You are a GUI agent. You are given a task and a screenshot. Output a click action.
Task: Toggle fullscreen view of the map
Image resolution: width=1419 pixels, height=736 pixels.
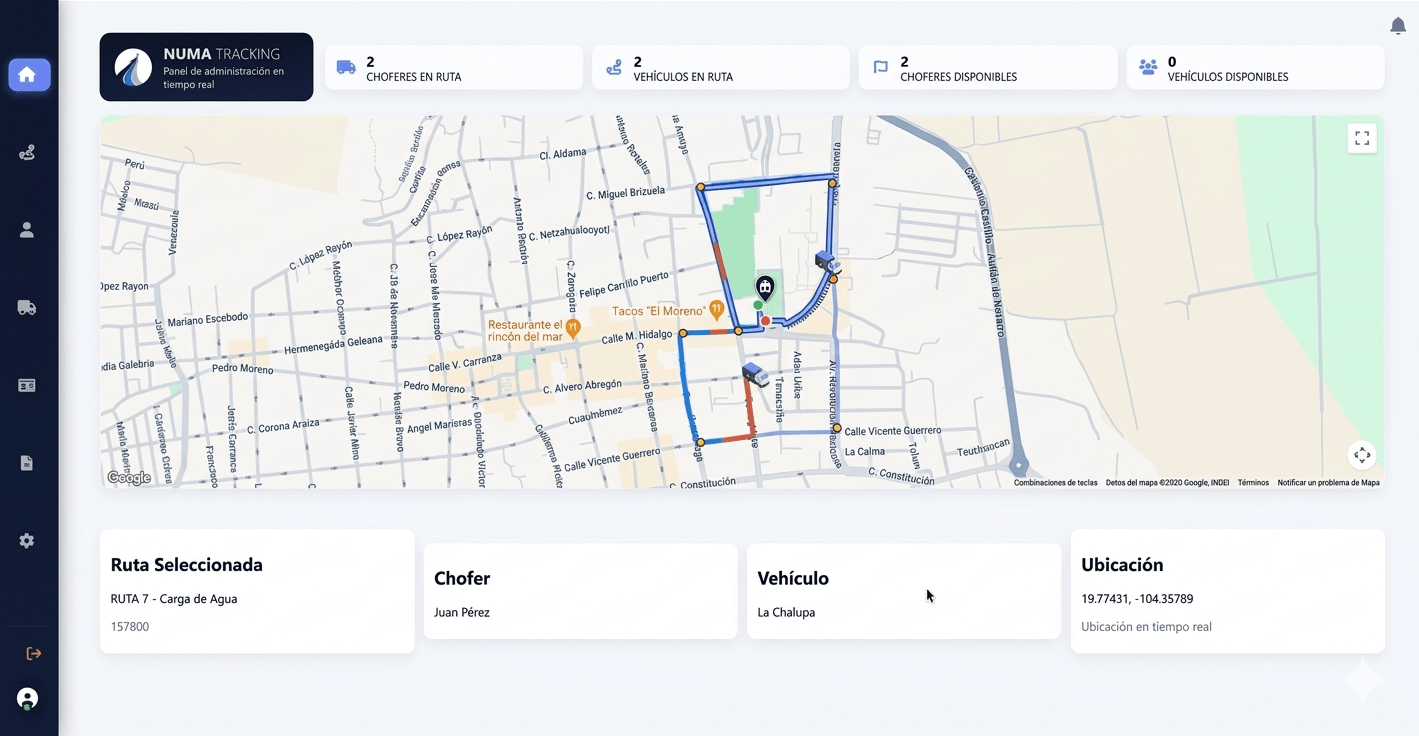coord(1361,138)
